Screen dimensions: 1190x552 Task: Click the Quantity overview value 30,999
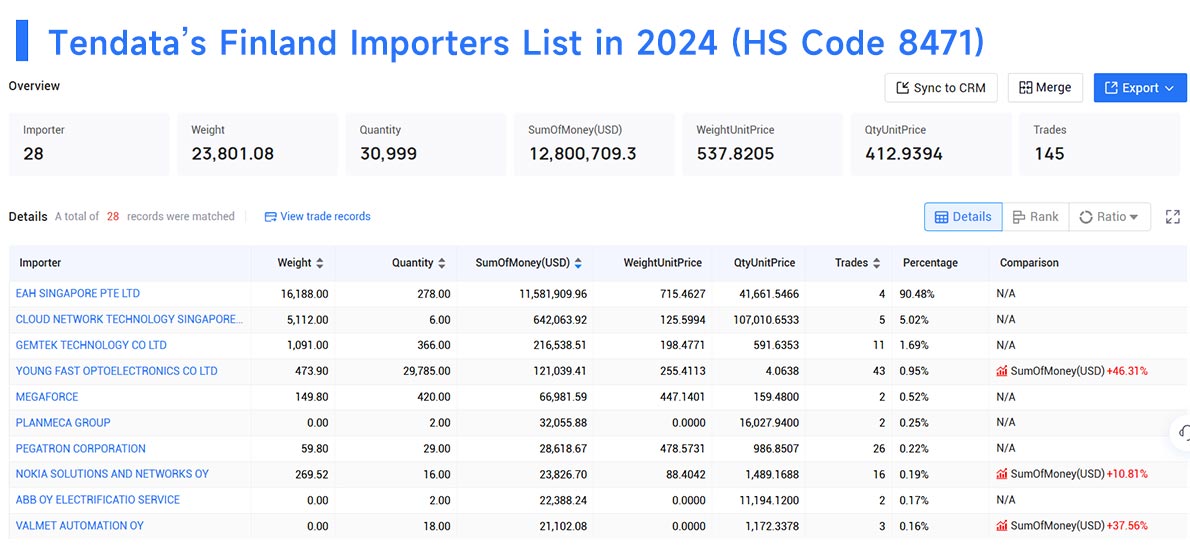click(x=388, y=154)
